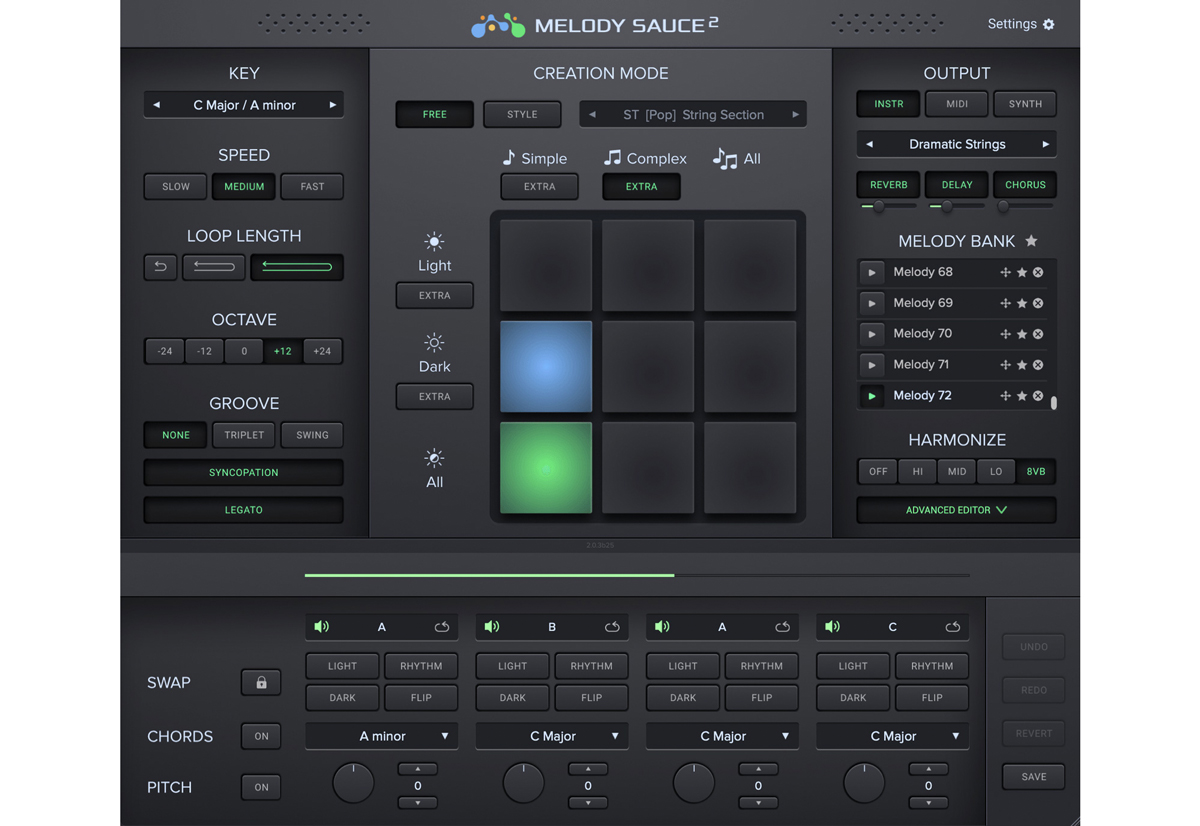This screenshot has width=1200, height=826.
Task: Click next key arrow beside A minor
Action: pyautogui.click(x=333, y=105)
